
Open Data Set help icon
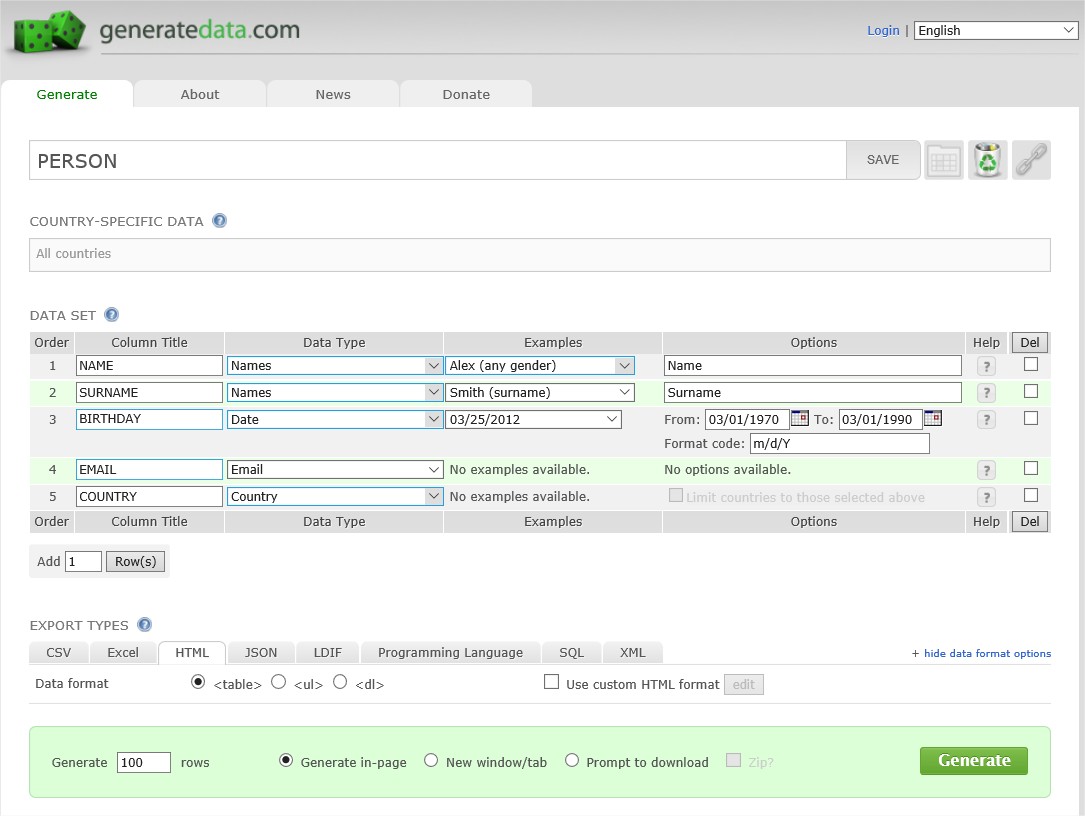click(111, 315)
